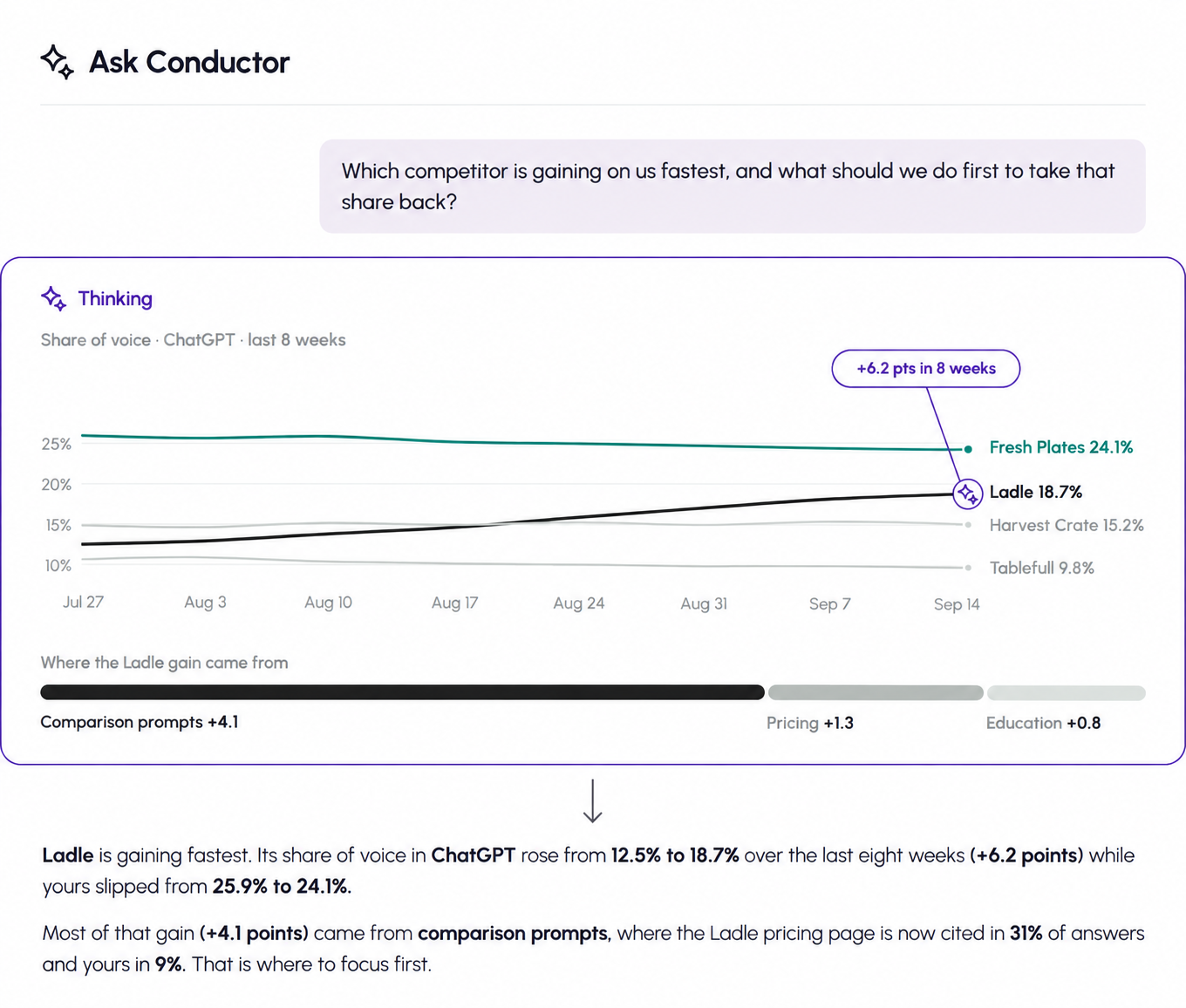
Task: Click the Ask Conductor title text
Action: 189,62
